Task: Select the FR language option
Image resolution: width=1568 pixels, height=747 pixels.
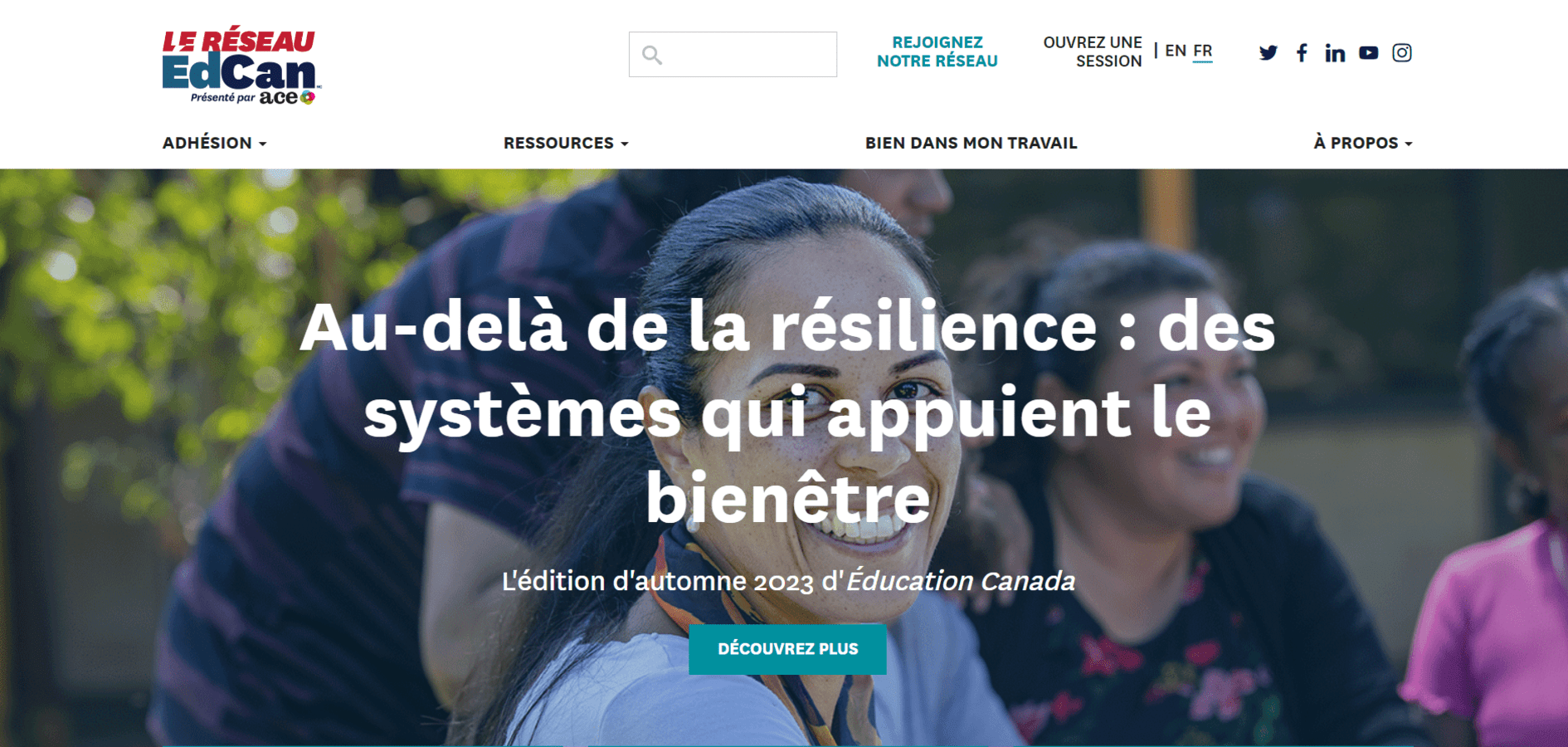Action: (1203, 51)
